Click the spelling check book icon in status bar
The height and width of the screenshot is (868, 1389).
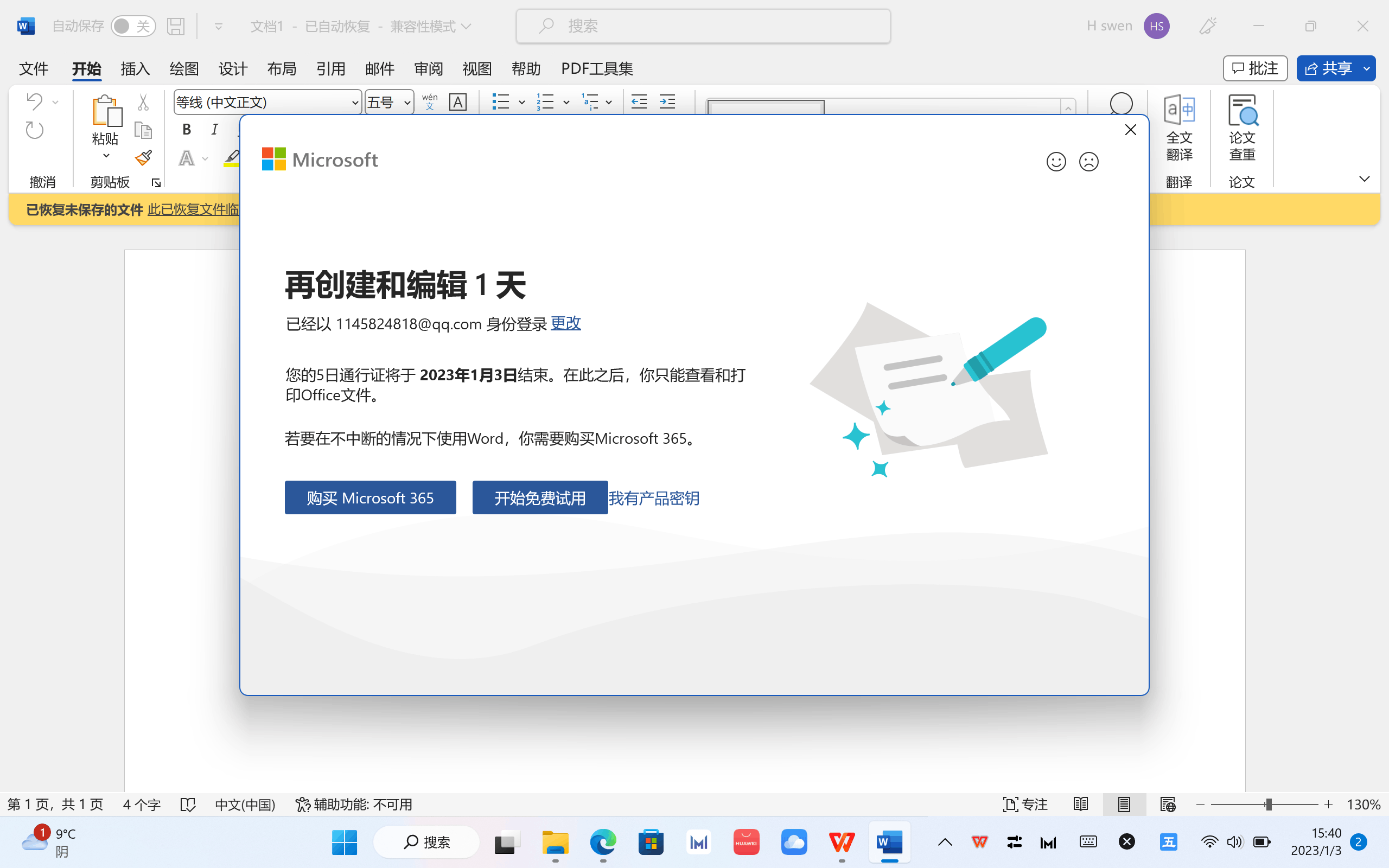188,805
